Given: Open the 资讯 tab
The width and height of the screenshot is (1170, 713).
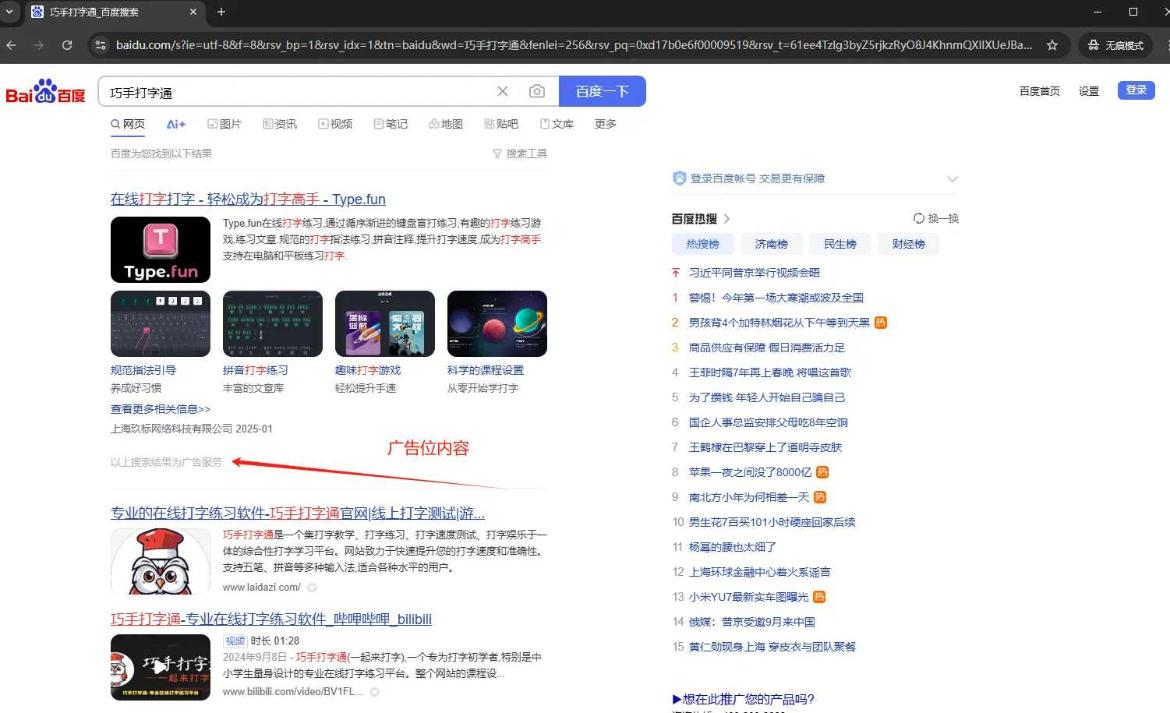Looking at the screenshot, I should [280, 124].
